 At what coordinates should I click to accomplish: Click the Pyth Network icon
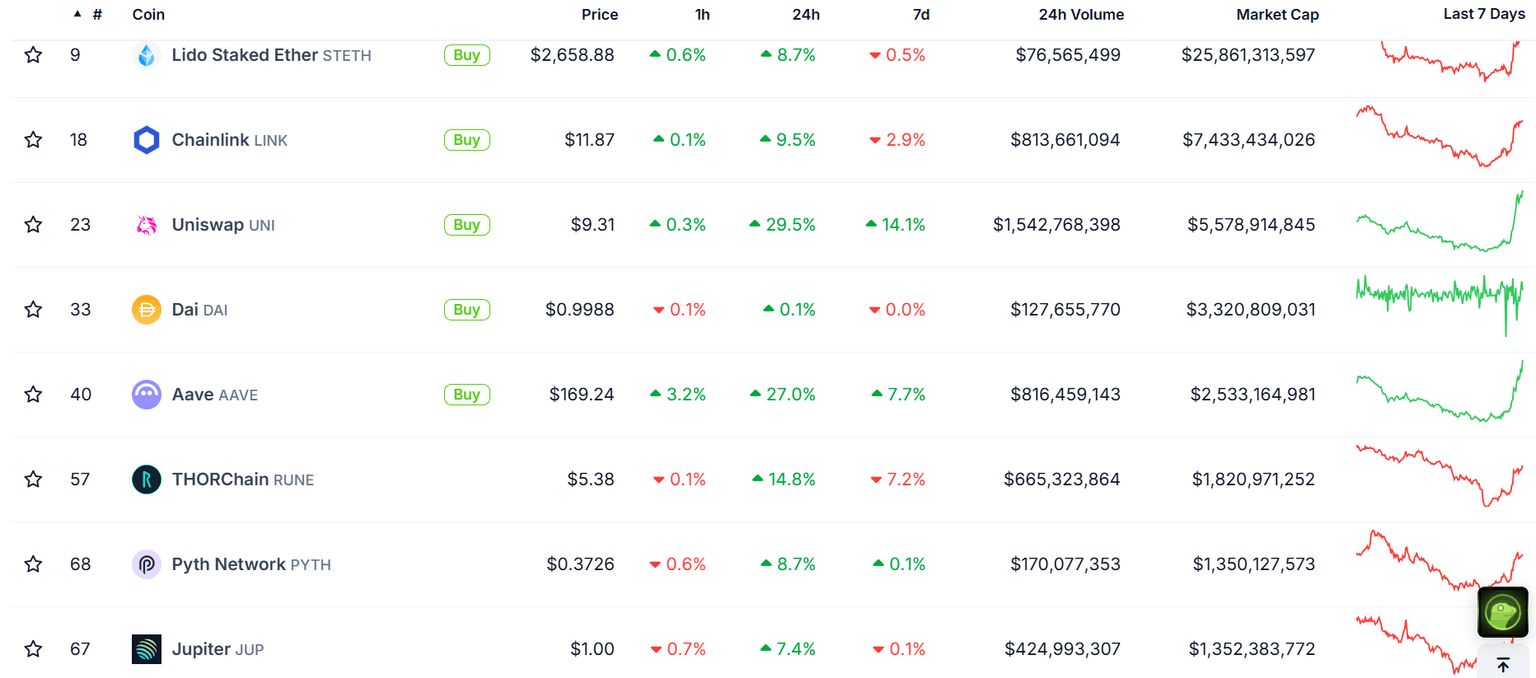(146, 564)
